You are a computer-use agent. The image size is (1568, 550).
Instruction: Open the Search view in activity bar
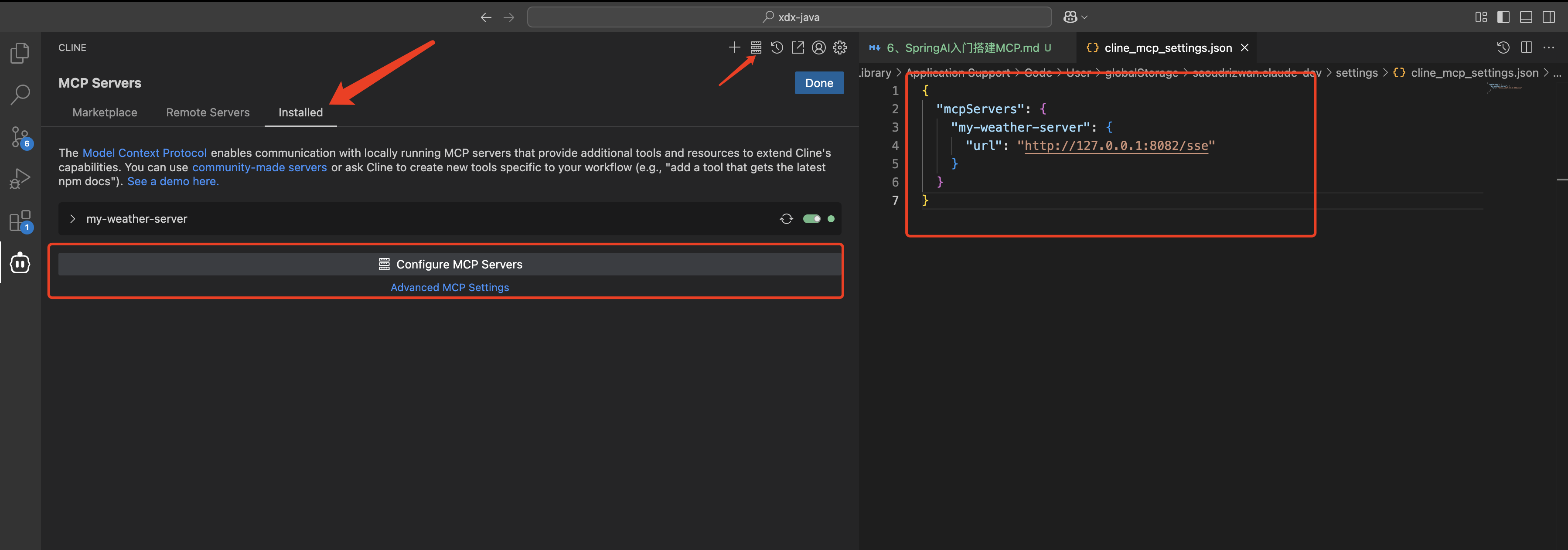tap(20, 95)
